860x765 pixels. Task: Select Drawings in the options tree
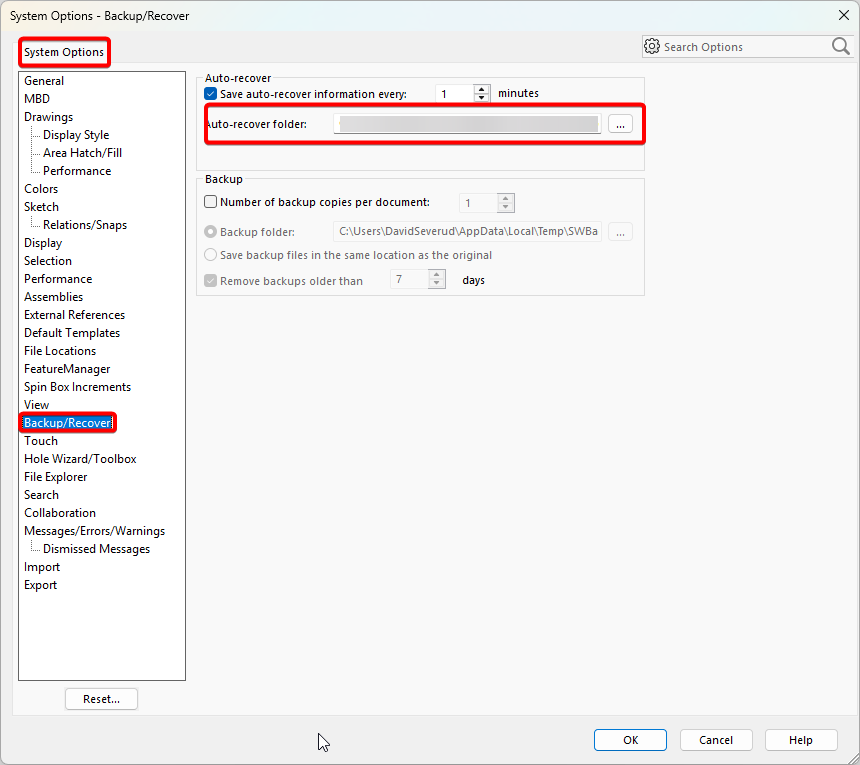48,117
